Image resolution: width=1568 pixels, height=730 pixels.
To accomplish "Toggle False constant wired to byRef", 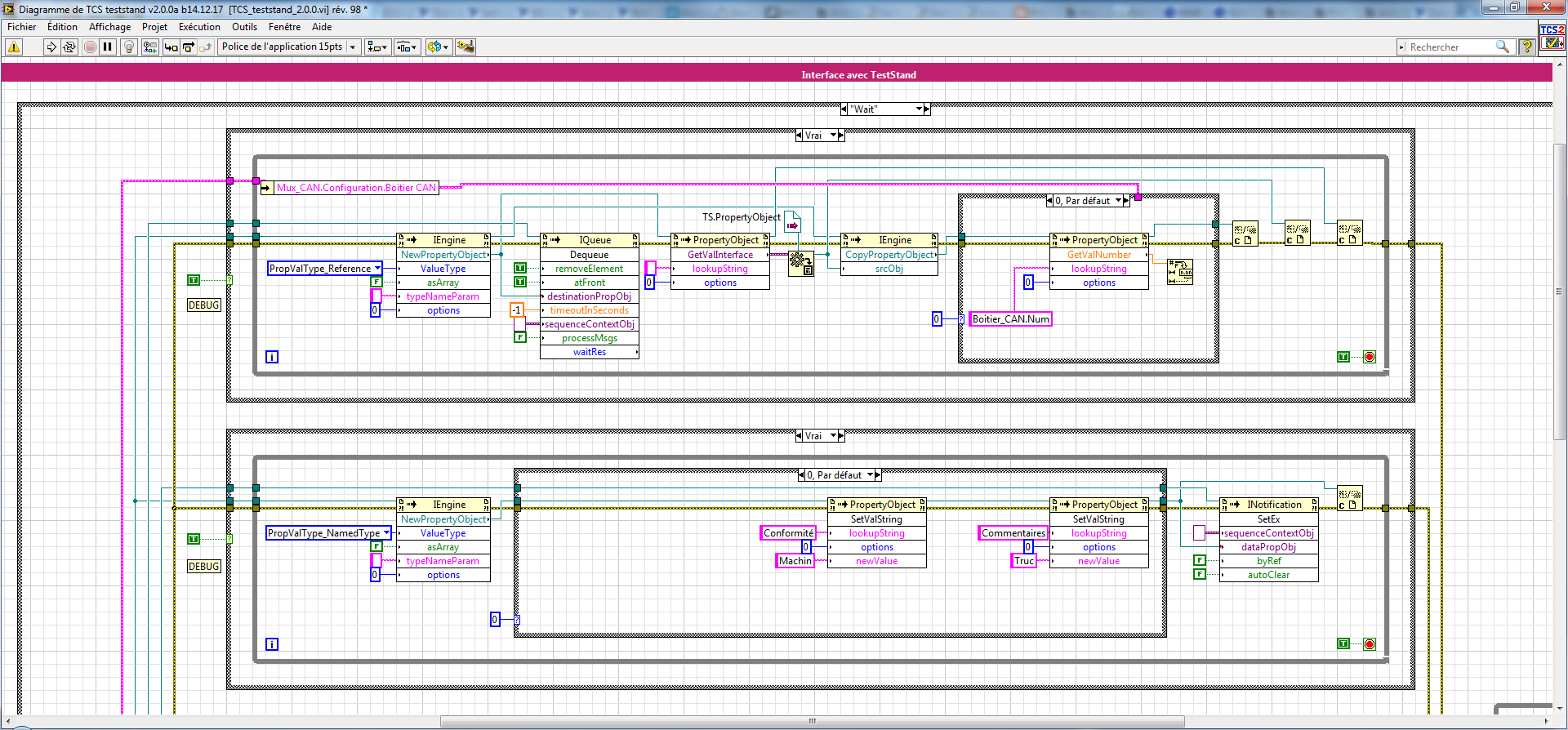I will [x=1199, y=560].
